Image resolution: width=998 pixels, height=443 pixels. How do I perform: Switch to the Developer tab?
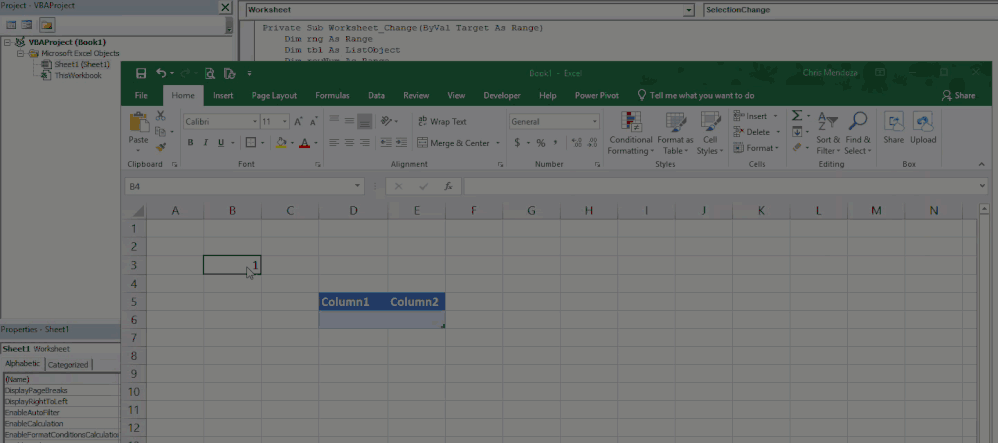[502, 95]
